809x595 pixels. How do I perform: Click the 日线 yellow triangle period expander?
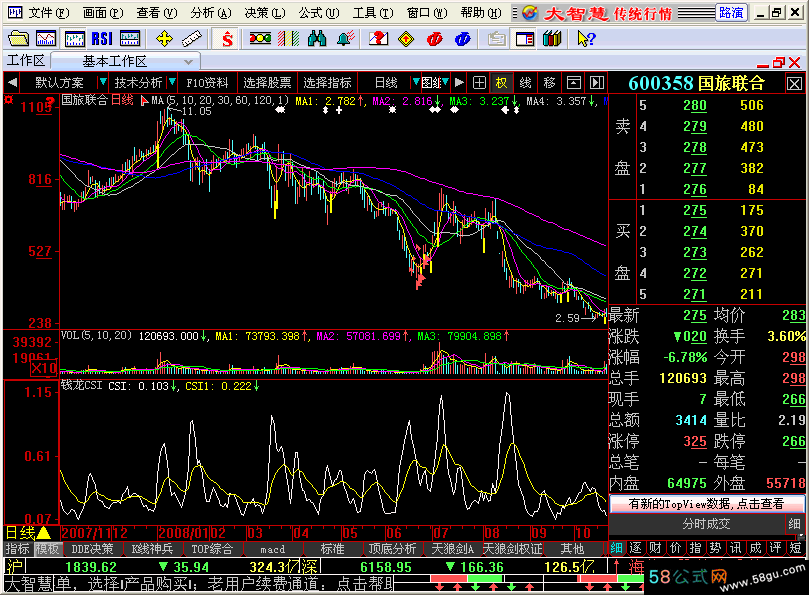(x=44, y=533)
